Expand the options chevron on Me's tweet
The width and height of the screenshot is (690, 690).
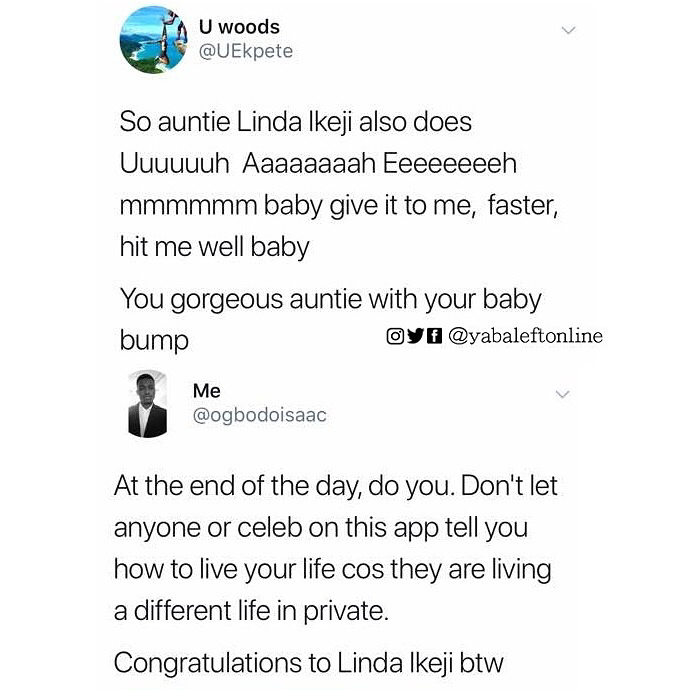pyautogui.click(x=562, y=394)
